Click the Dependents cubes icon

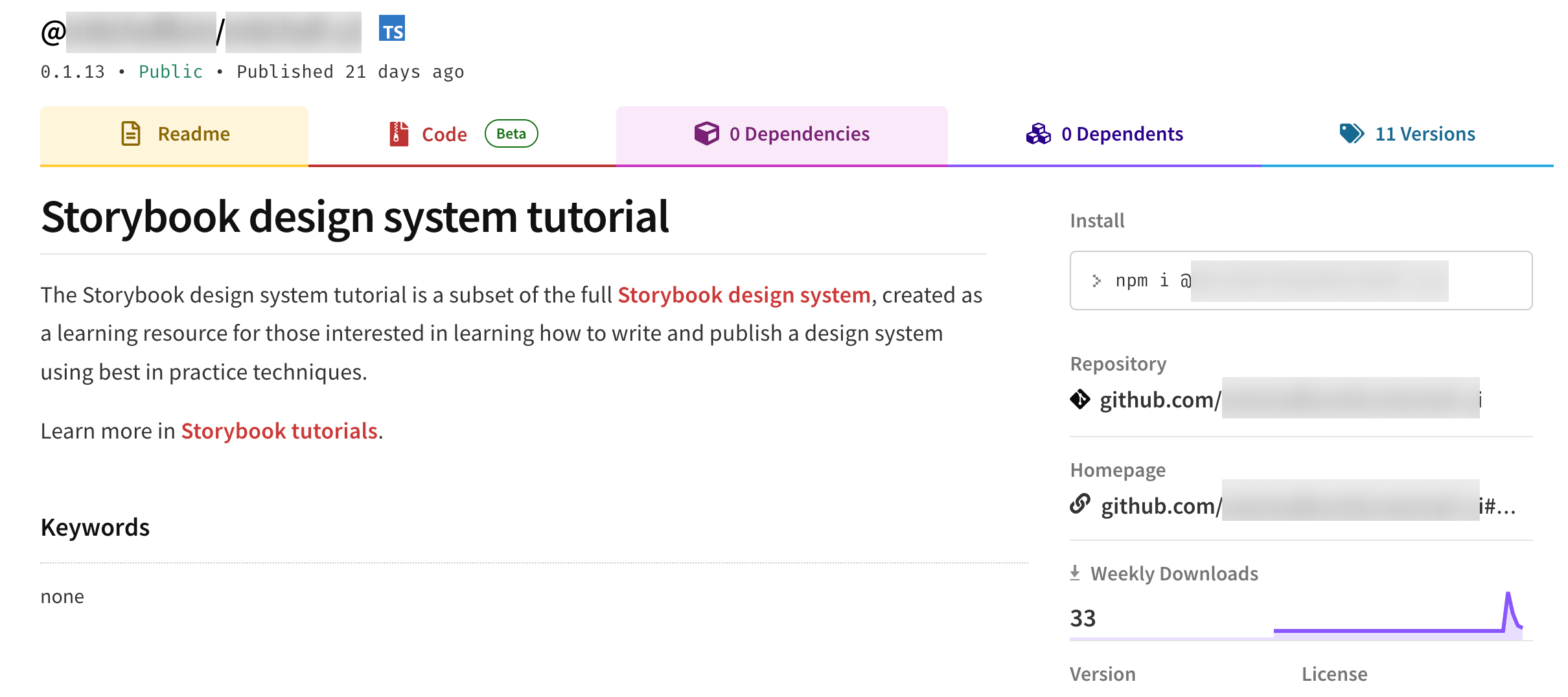click(1038, 133)
